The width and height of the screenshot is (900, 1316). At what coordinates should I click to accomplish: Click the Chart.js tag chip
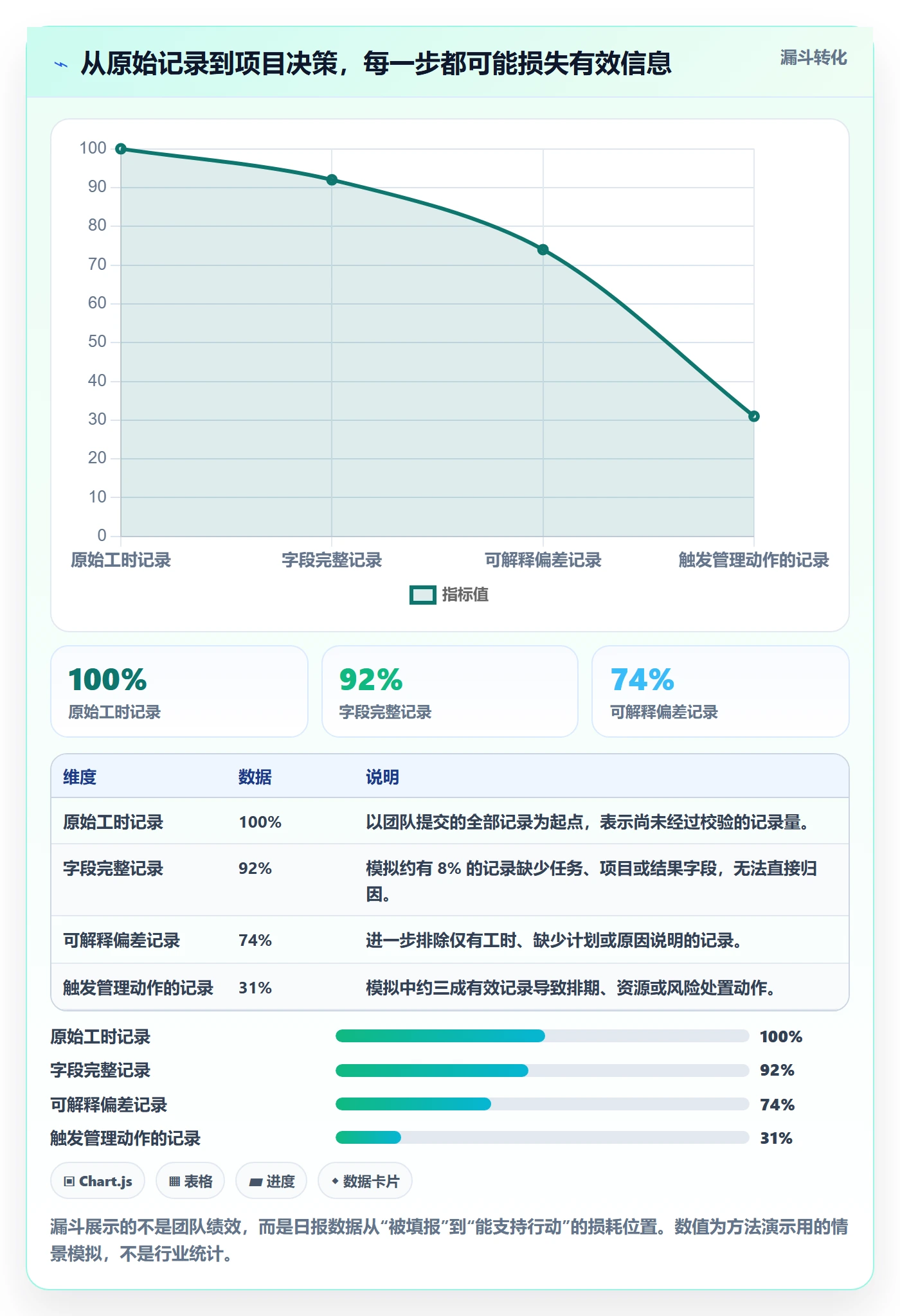pos(98,1181)
